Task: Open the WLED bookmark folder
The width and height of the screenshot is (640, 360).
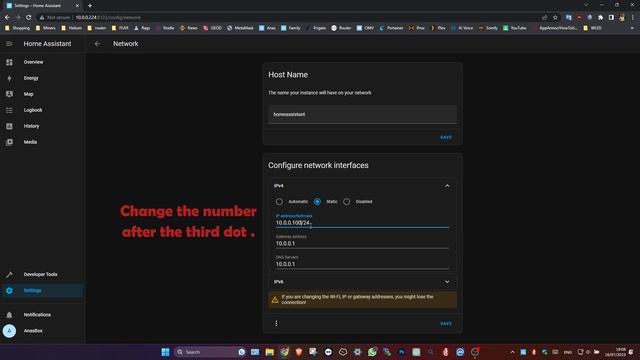Action: click(x=592, y=28)
